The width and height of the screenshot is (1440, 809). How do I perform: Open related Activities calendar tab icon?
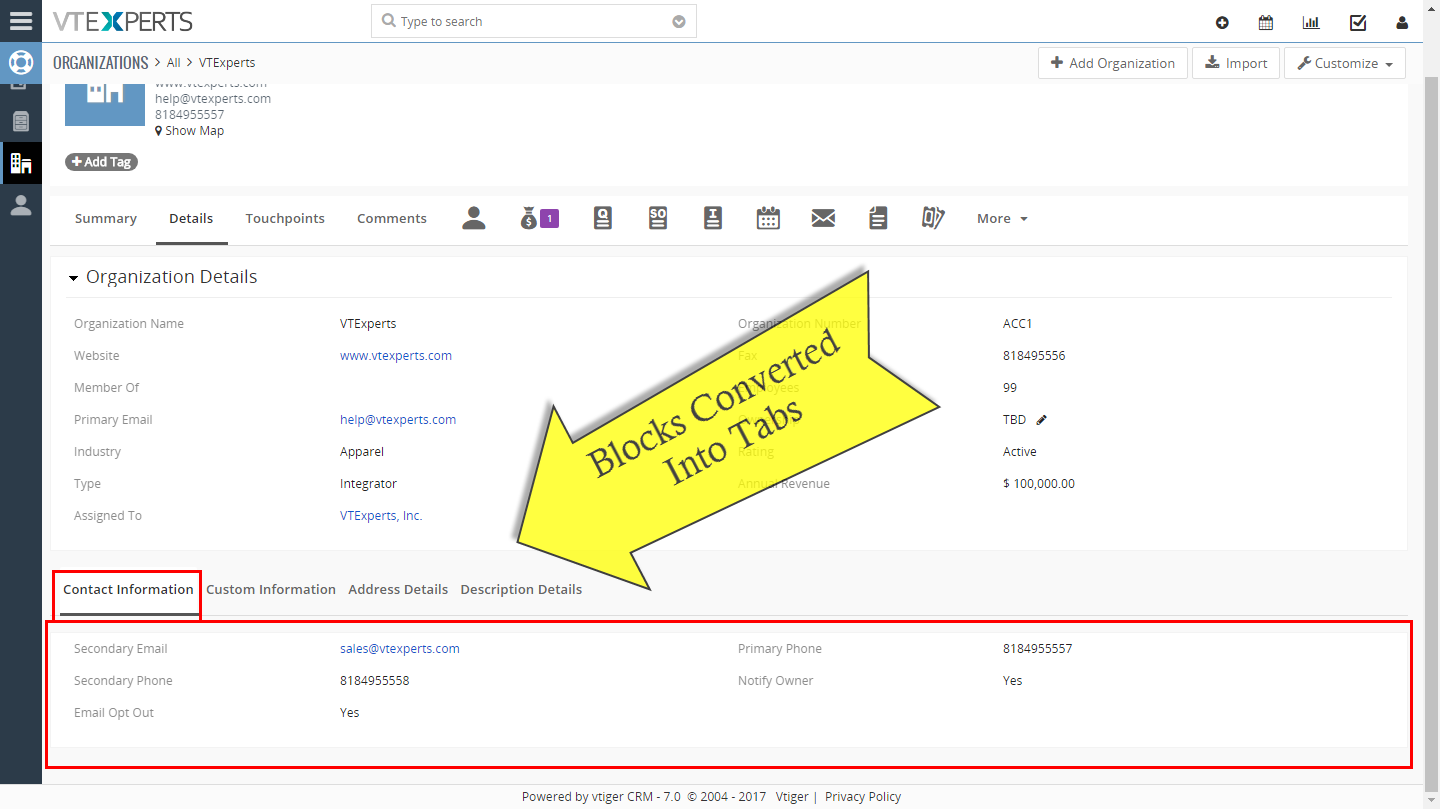pyautogui.click(x=768, y=218)
